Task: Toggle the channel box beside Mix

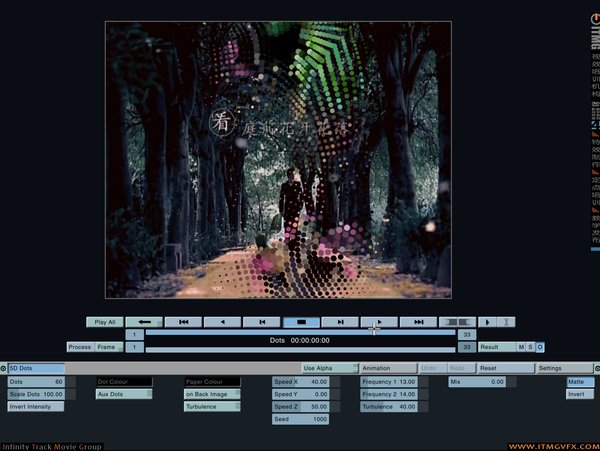Action: tap(512, 382)
